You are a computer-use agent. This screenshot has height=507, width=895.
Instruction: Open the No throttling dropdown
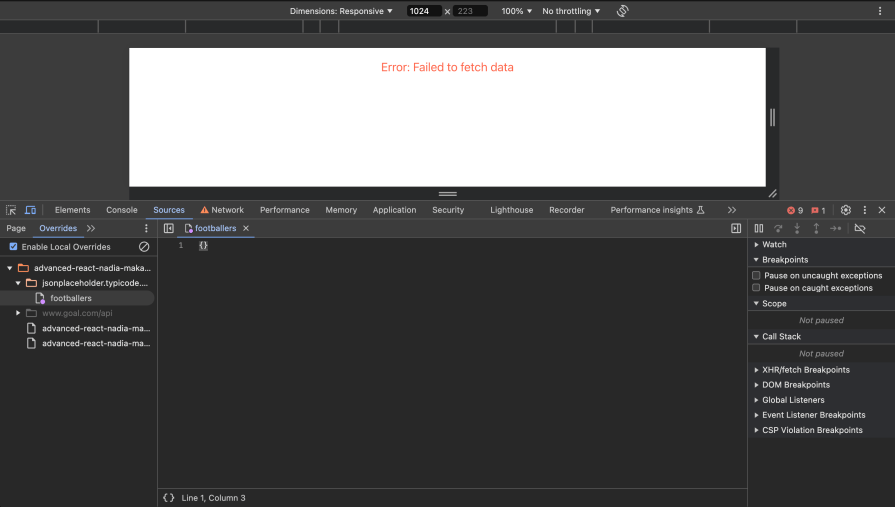point(571,11)
